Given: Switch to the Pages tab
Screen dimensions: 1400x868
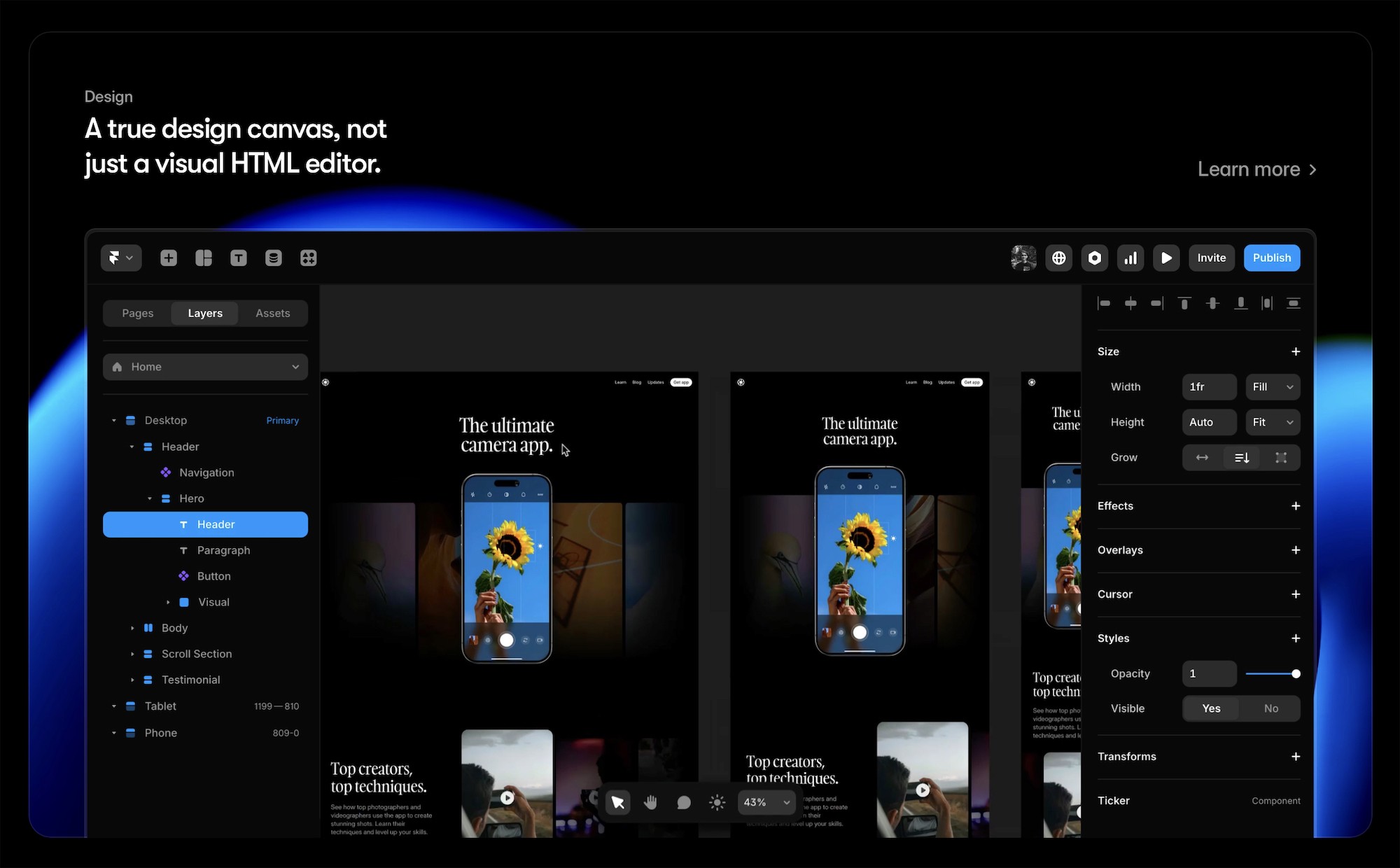Looking at the screenshot, I should [138, 313].
